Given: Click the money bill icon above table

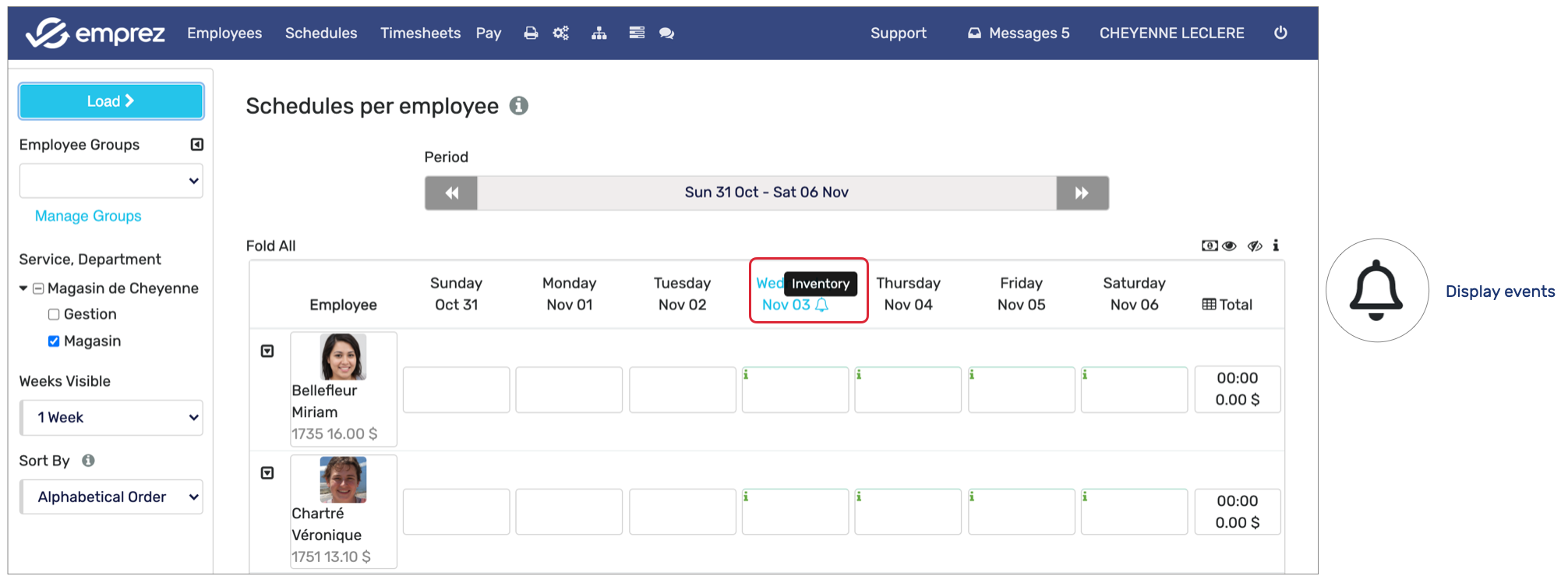Looking at the screenshot, I should (1210, 246).
